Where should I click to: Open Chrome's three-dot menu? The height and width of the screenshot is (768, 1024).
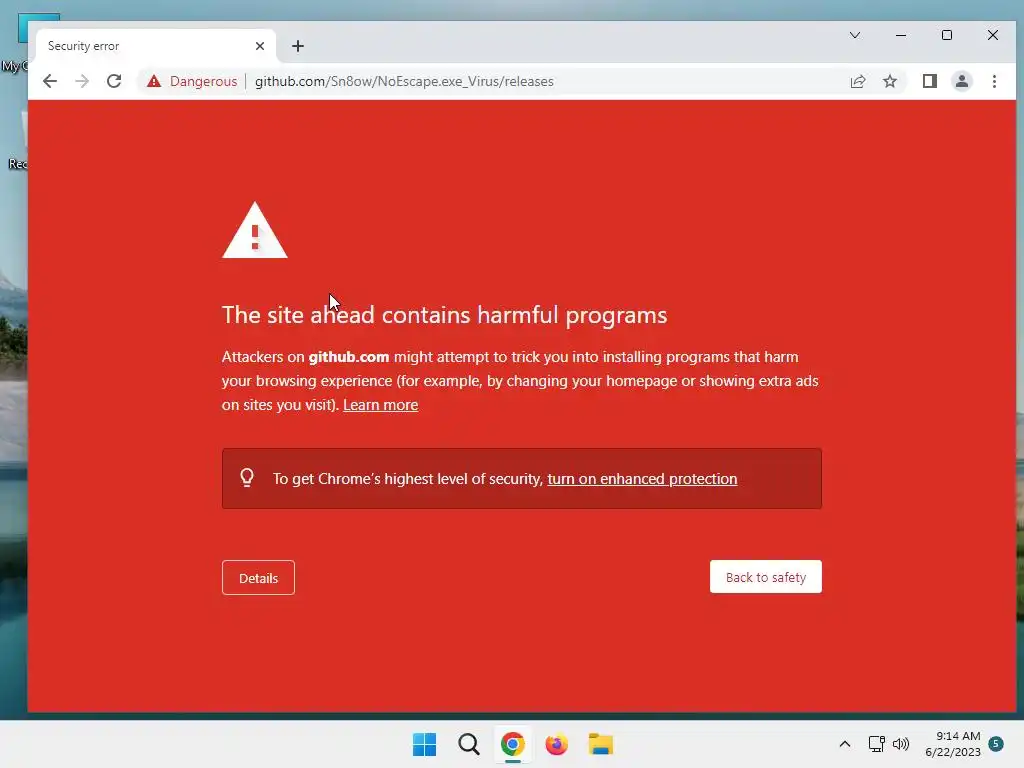(994, 81)
